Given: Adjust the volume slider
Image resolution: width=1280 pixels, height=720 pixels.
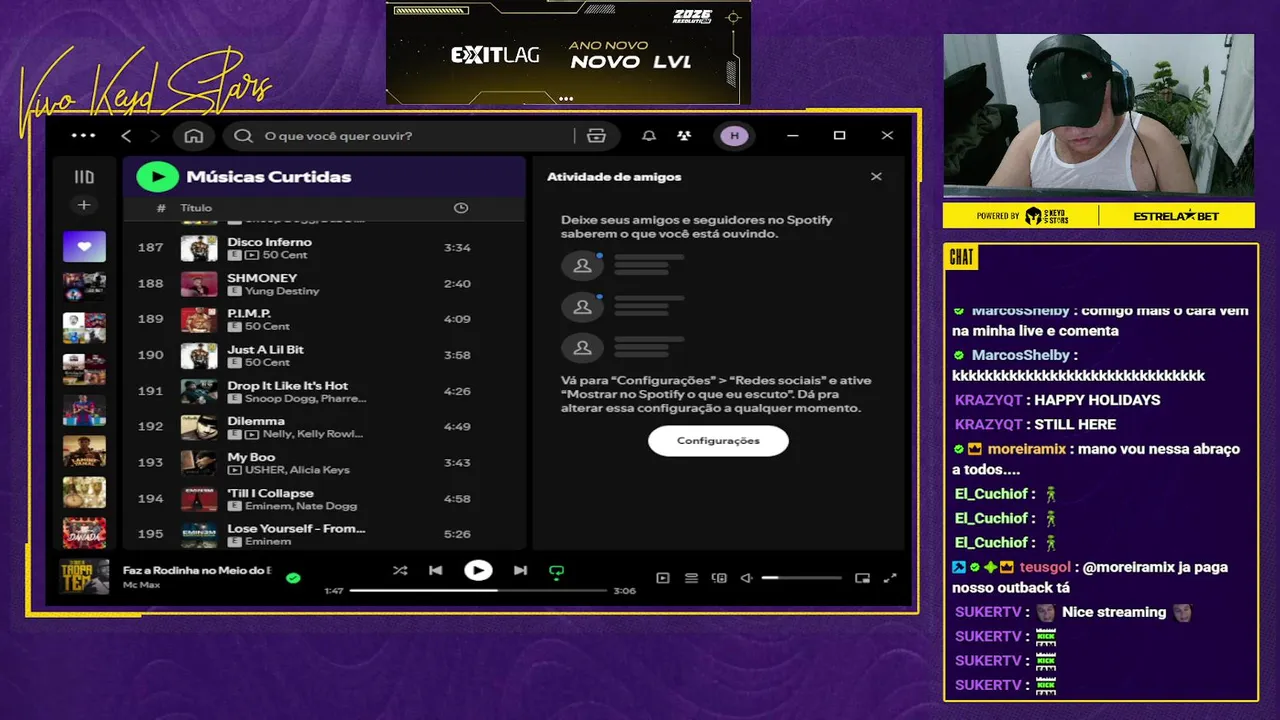Looking at the screenshot, I should [x=801, y=578].
